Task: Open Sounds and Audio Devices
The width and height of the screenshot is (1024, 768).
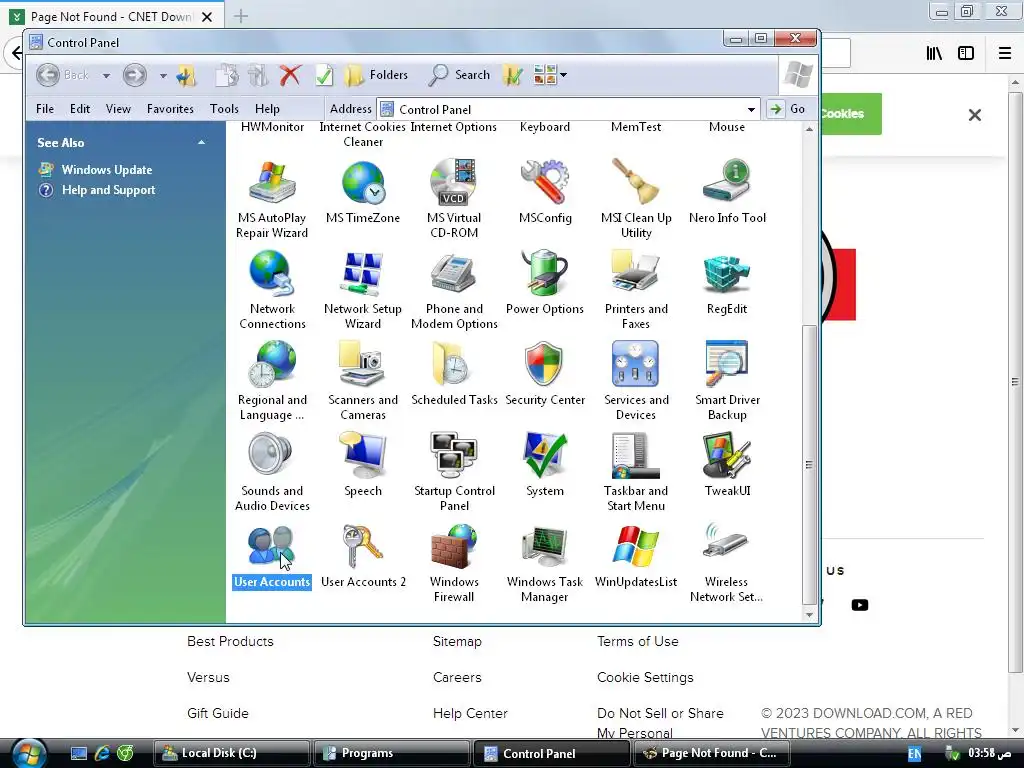Action: pyautogui.click(x=272, y=455)
